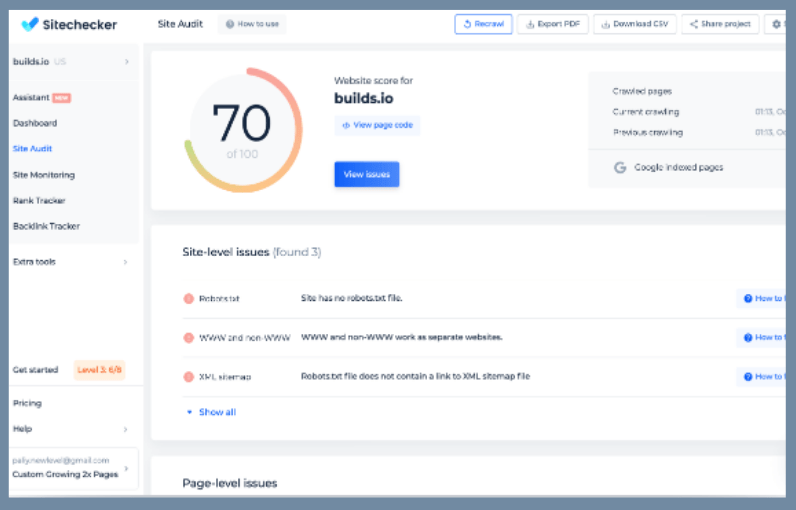Click the Google indexed pages icon
Viewport: 796px width, 510px height.
pyautogui.click(x=620, y=168)
